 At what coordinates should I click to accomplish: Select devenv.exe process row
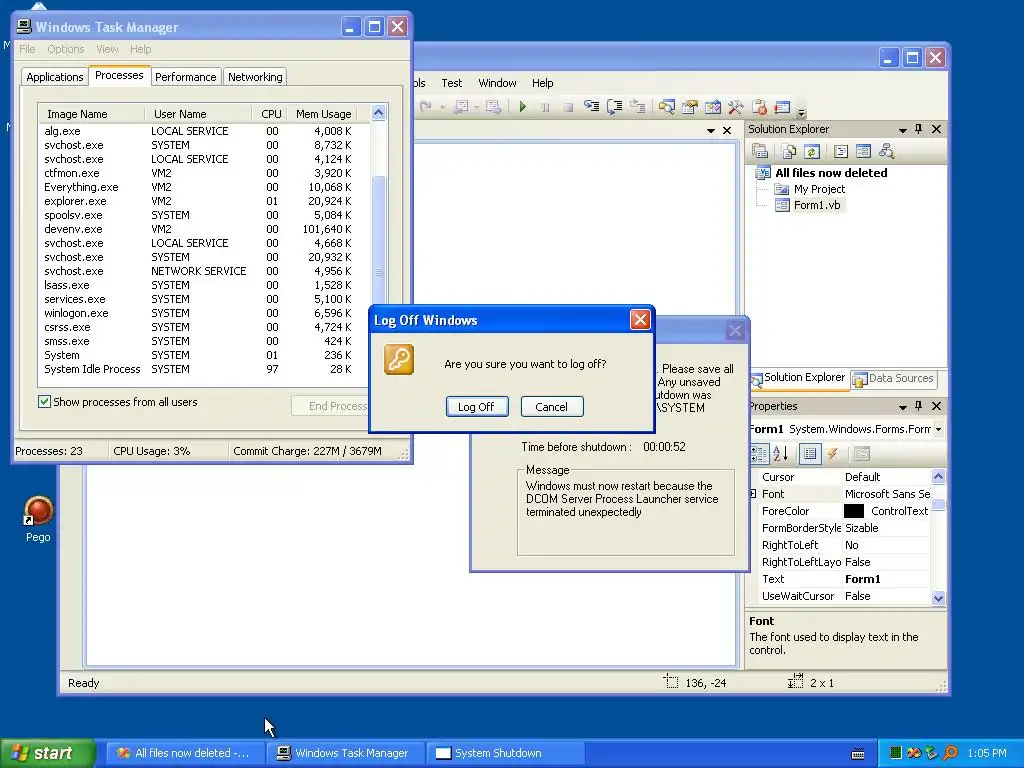[x=198, y=229]
